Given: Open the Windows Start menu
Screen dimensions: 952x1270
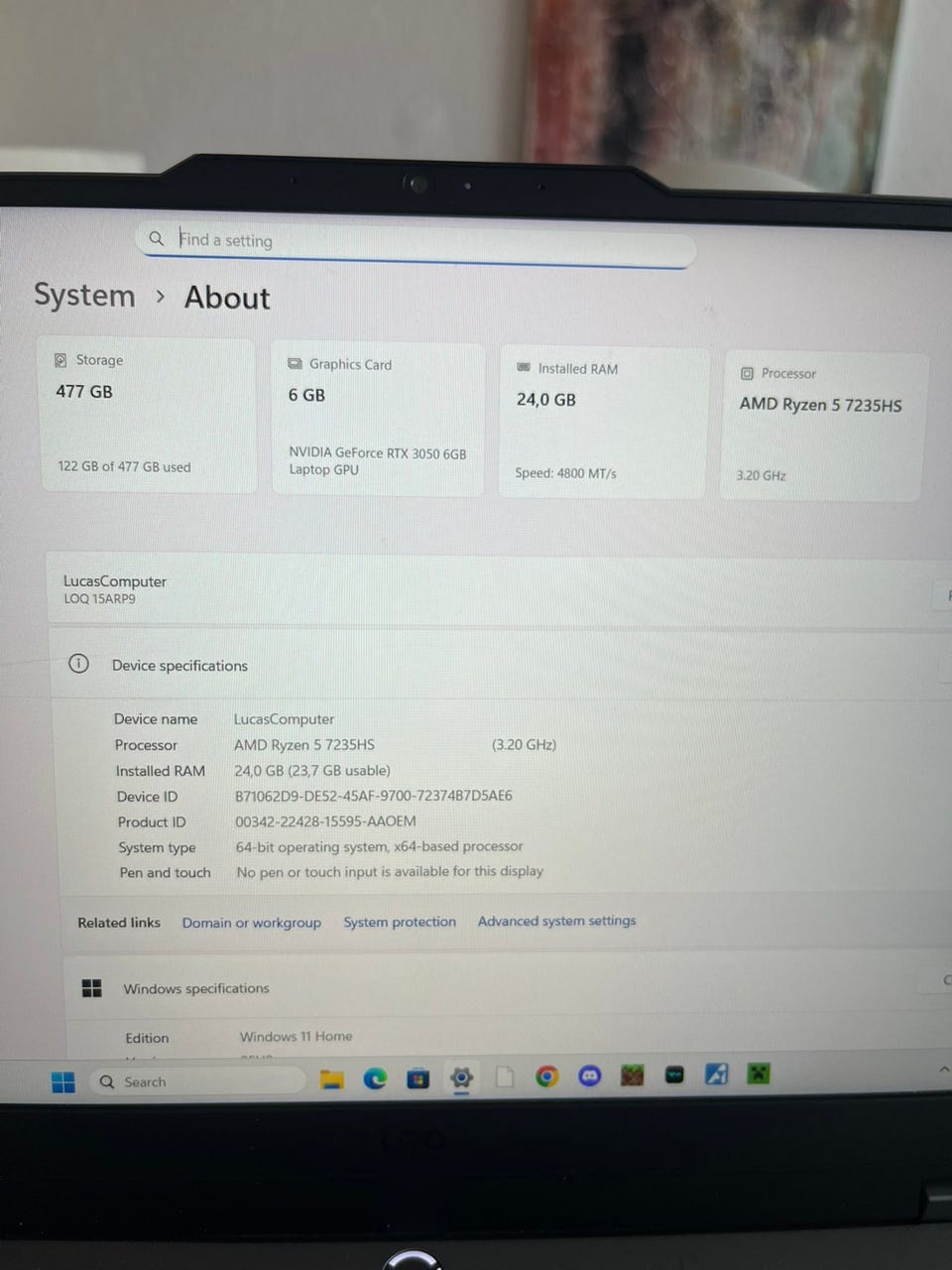Looking at the screenshot, I should (62, 1082).
